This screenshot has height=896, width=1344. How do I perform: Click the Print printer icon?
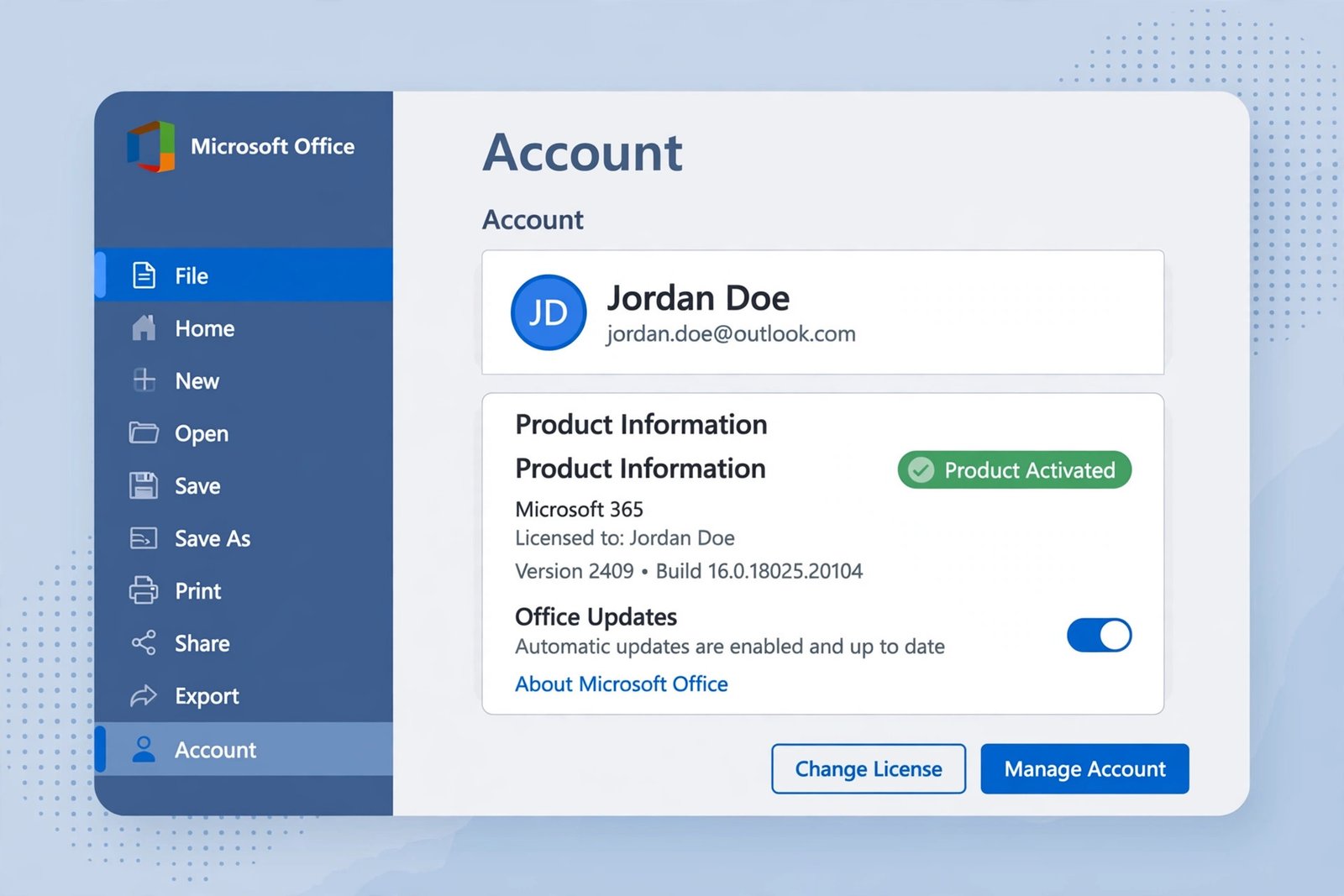point(144,591)
